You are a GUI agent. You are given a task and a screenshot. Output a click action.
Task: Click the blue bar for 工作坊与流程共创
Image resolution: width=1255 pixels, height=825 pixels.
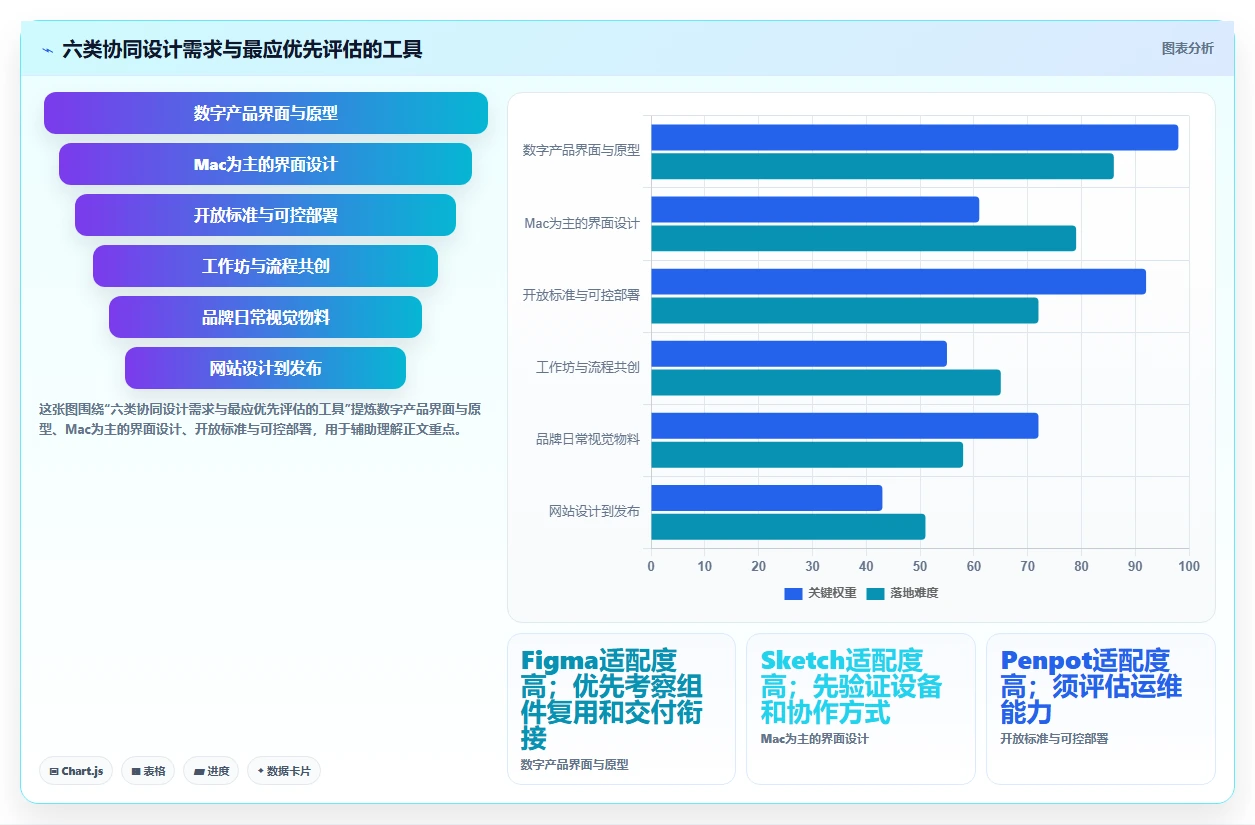click(799, 353)
